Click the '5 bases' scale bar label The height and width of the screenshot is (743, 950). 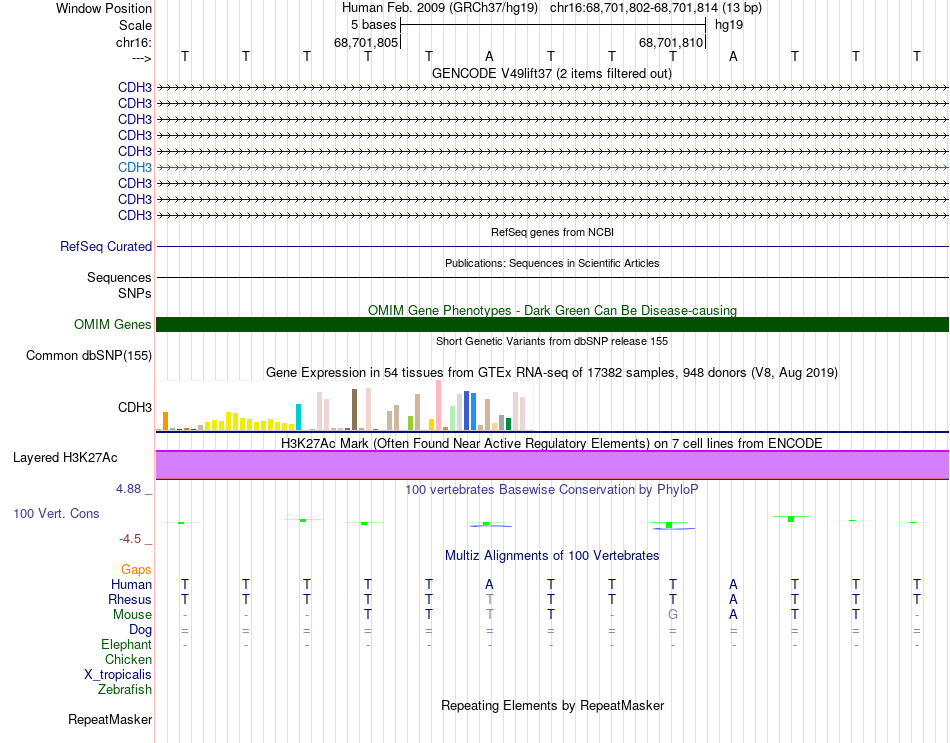[x=373, y=25]
